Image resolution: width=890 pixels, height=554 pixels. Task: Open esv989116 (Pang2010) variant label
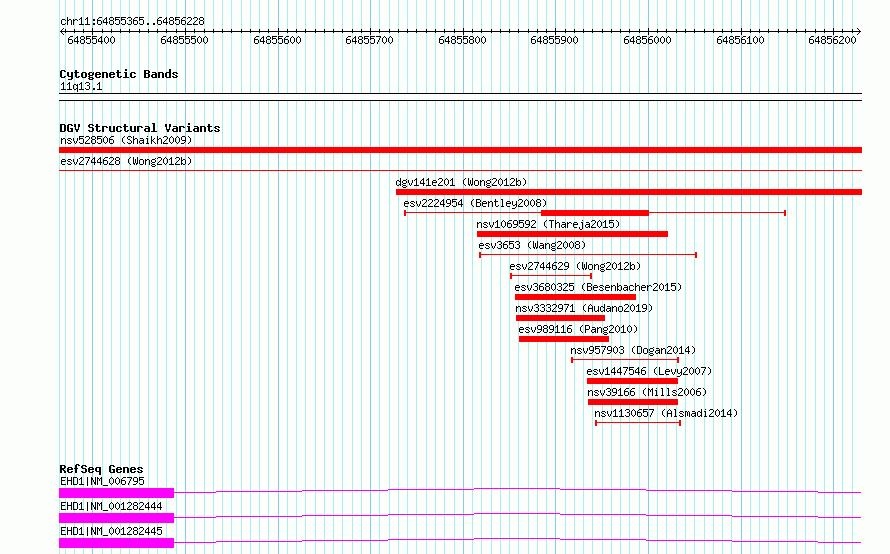point(578,329)
